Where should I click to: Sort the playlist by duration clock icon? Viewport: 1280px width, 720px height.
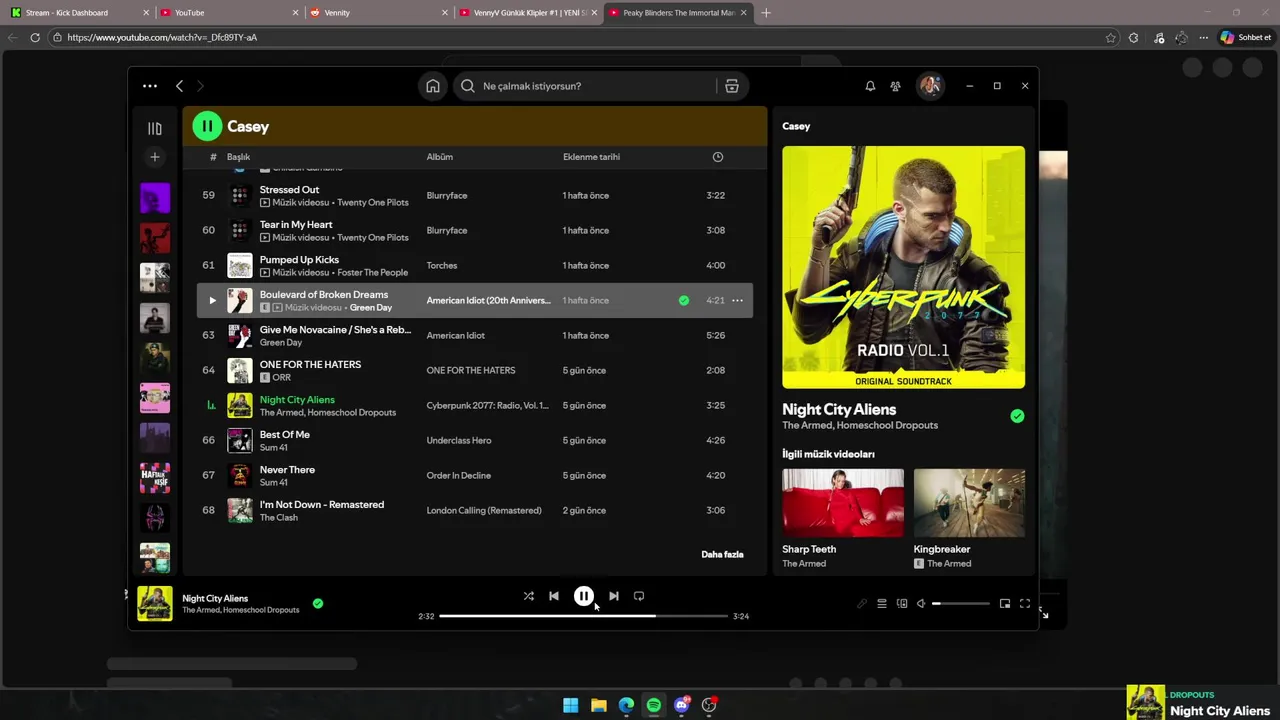click(717, 157)
